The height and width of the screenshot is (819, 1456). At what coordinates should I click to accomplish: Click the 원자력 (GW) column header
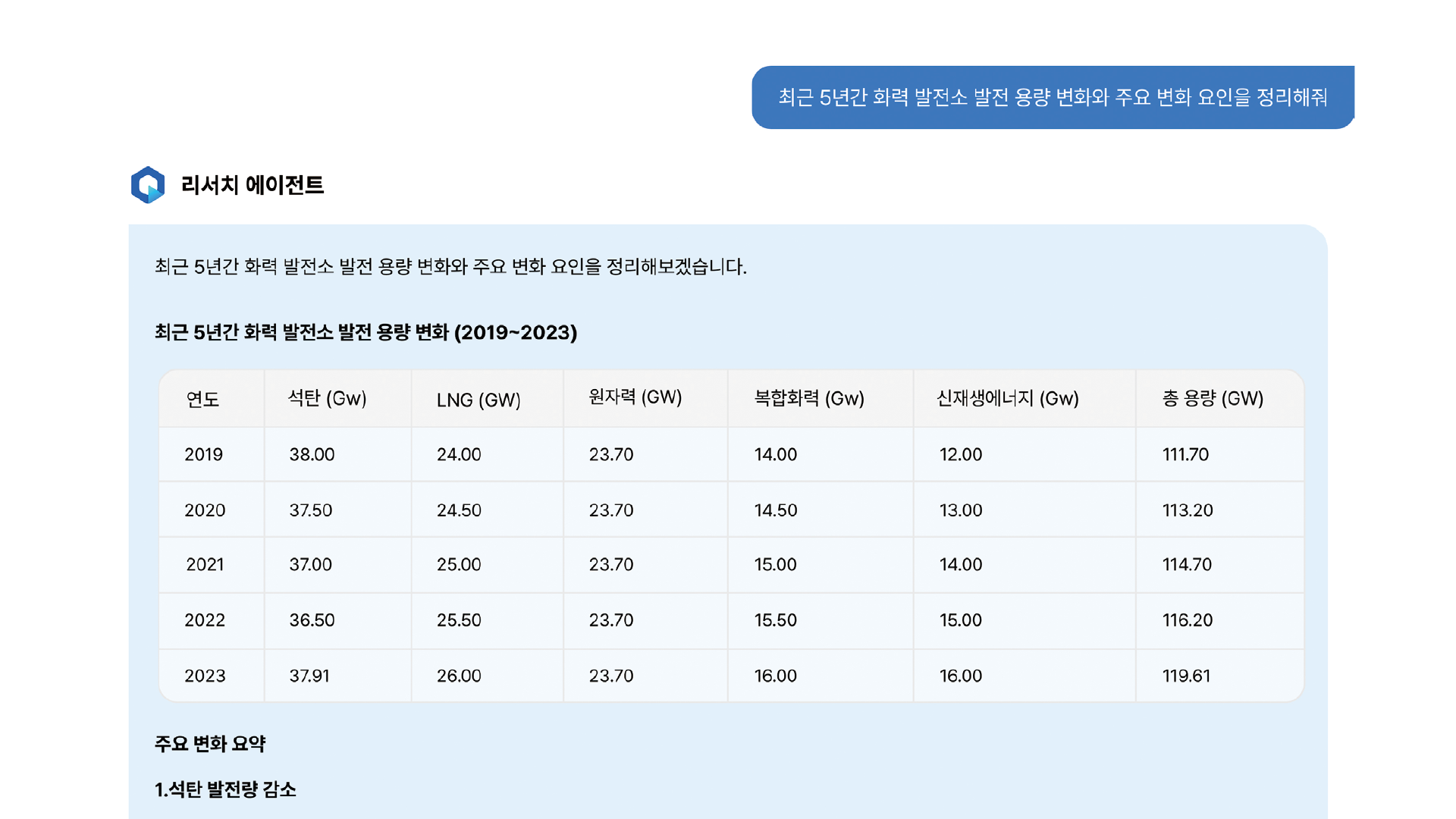635,397
